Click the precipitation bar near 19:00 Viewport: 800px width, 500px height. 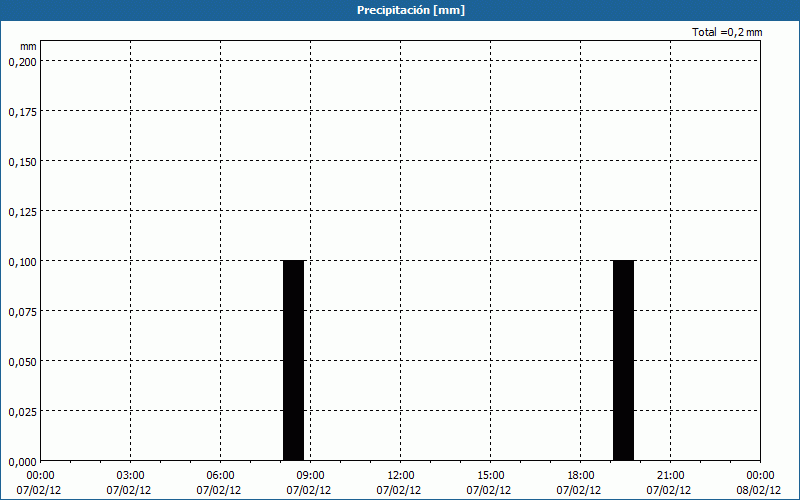pyautogui.click(x=623, y=361)
